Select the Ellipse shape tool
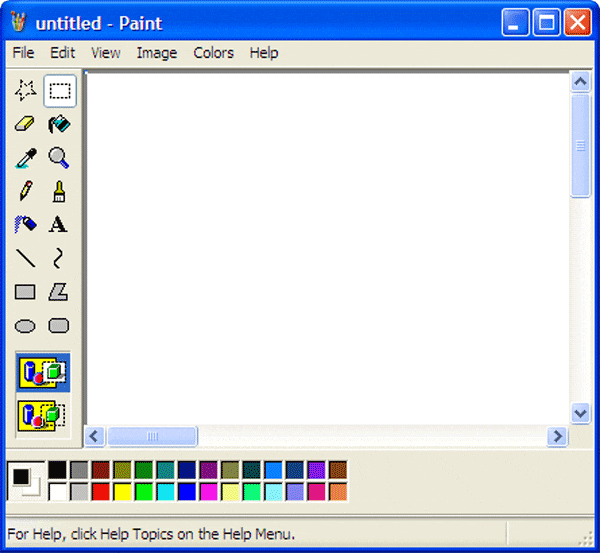The image size is (600, 553). 26,326
